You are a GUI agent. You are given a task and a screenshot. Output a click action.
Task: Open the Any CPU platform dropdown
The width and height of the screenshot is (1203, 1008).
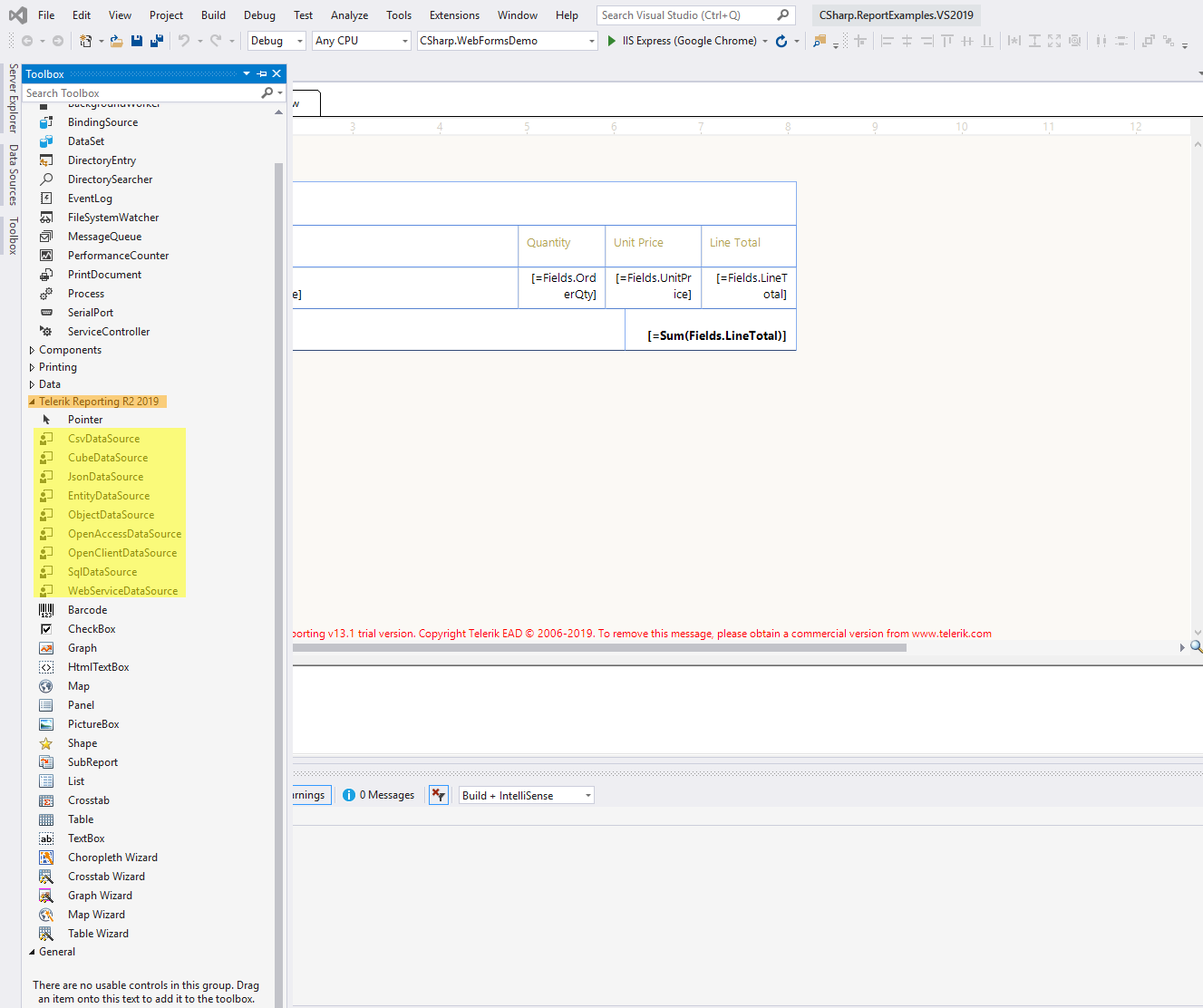[x=362, y=41]
